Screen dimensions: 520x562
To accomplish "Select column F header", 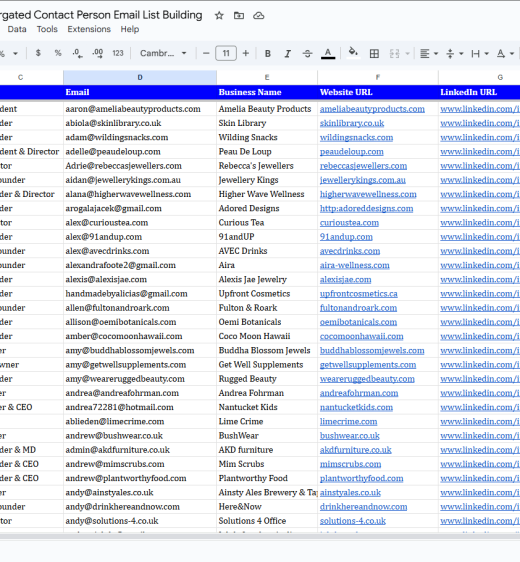I will pyautogui.click(x=378, y=77).
